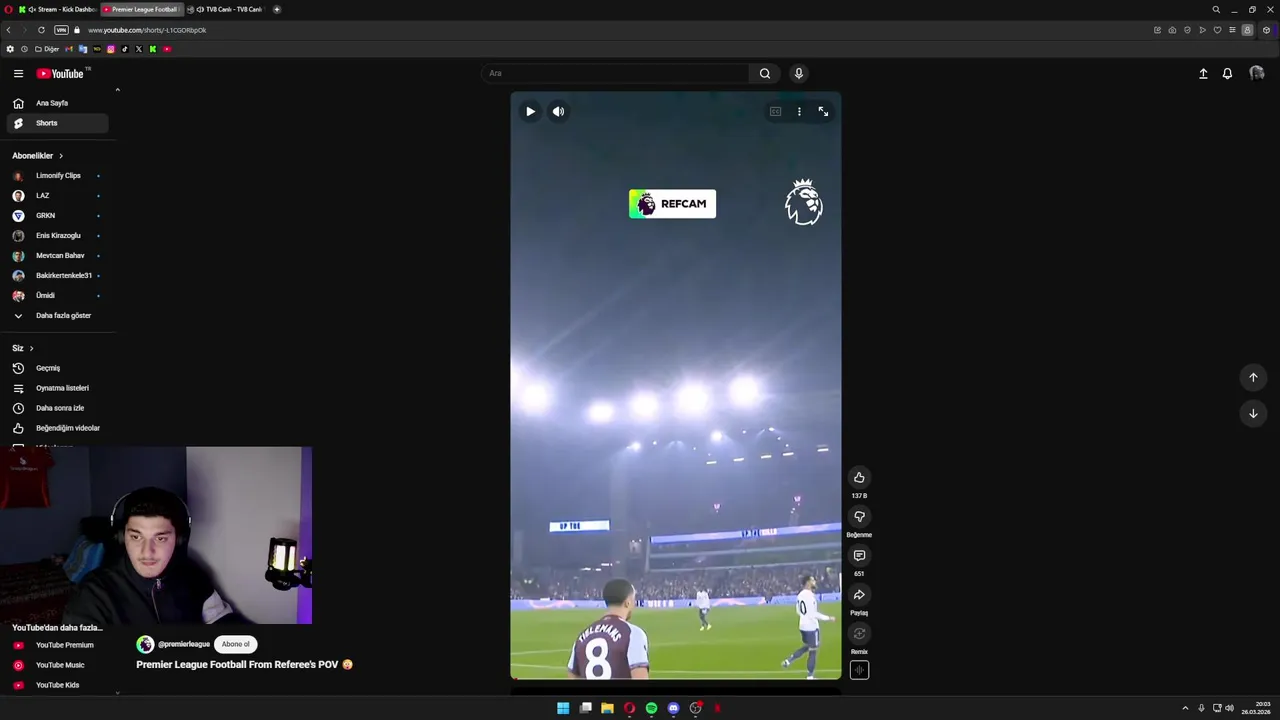Viewport: 1280px width, 720px height.
Task: Open the GRKN channel subscription
Action: point(58,216)
